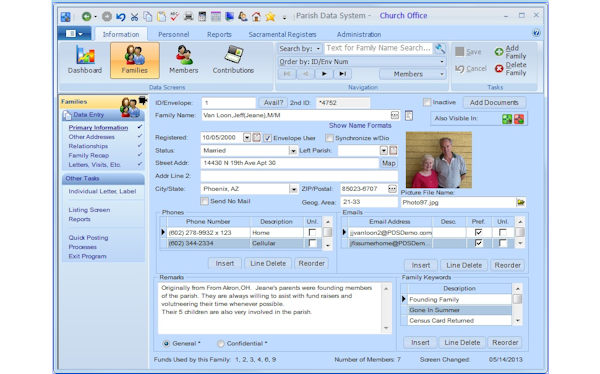Click the Help question mark icon

pyautogui.click(x=536, y=33)
